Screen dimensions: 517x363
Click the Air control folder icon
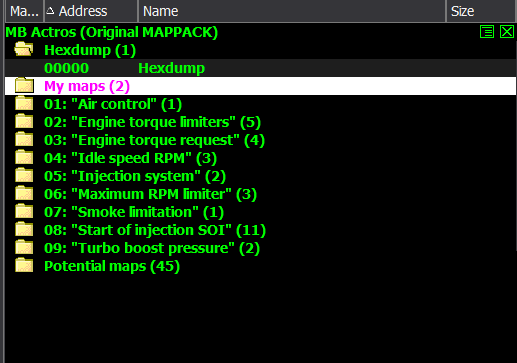[x=24, y=104]
